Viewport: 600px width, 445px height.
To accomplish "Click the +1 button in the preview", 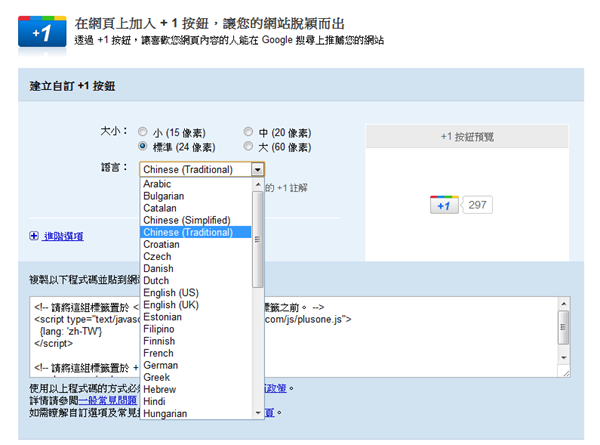I will [444, 205].
